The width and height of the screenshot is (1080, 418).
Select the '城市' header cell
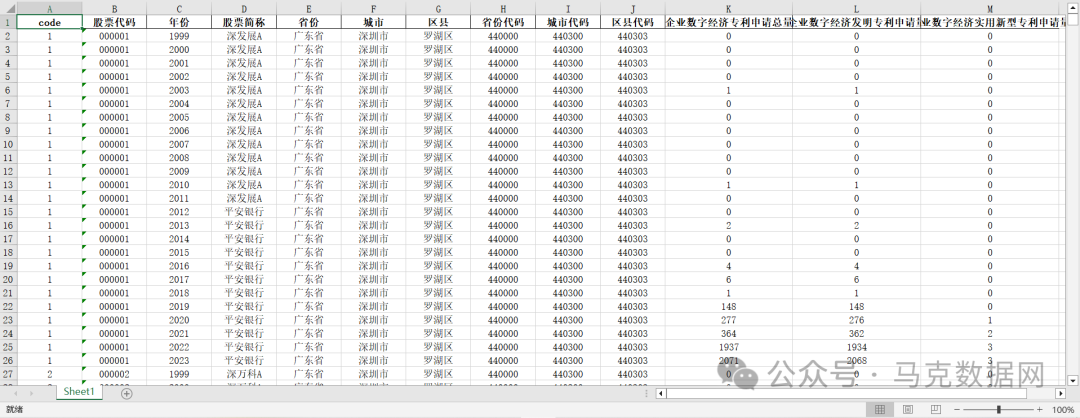pos(373,22)
